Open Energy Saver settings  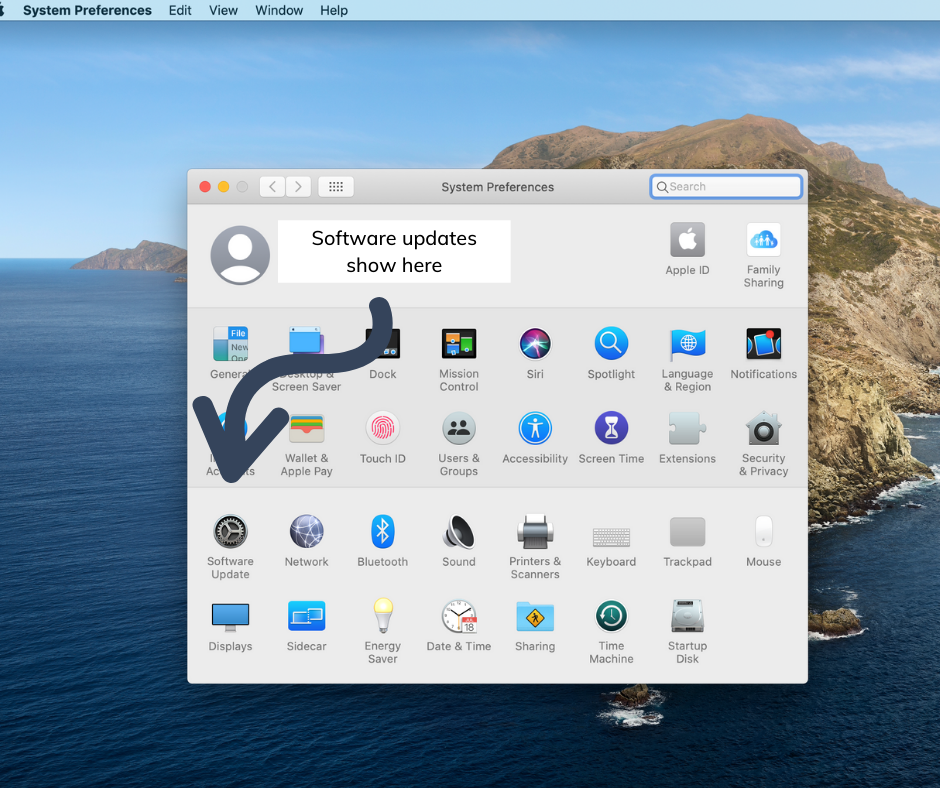[382, 616]
